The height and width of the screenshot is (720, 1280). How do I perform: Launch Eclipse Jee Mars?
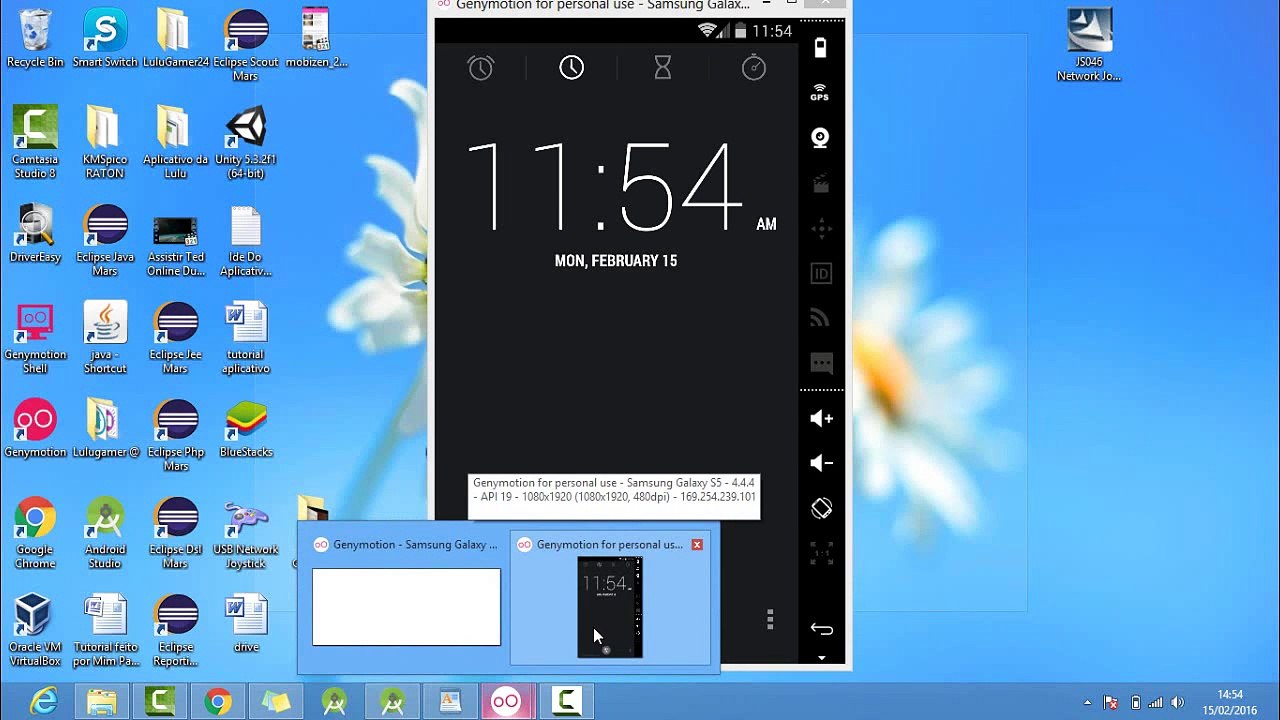(x=175, y=338)
